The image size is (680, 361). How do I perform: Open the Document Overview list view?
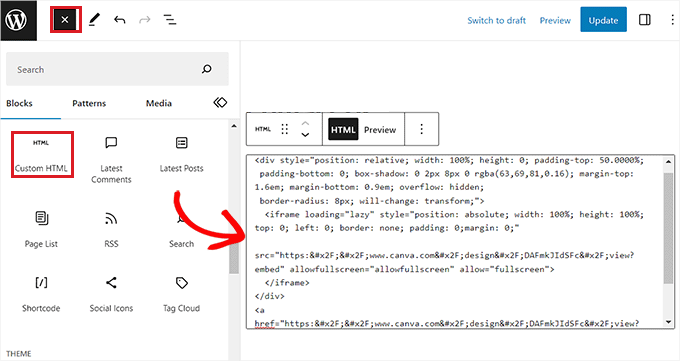pyautogui.click(x=170, y=20)
